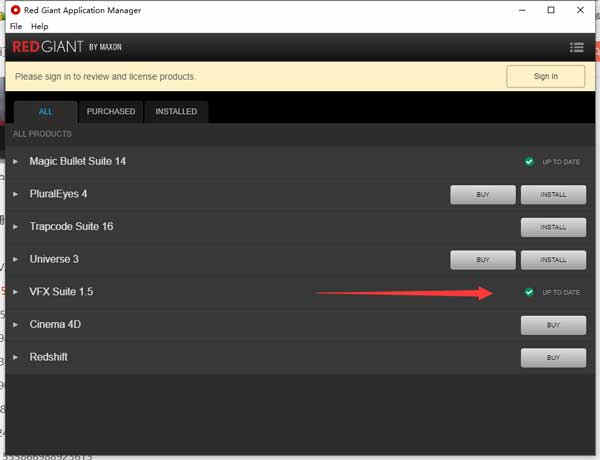Minimize the Red Giant Application Manager window
600x460 pixels.
coord(522,10)
